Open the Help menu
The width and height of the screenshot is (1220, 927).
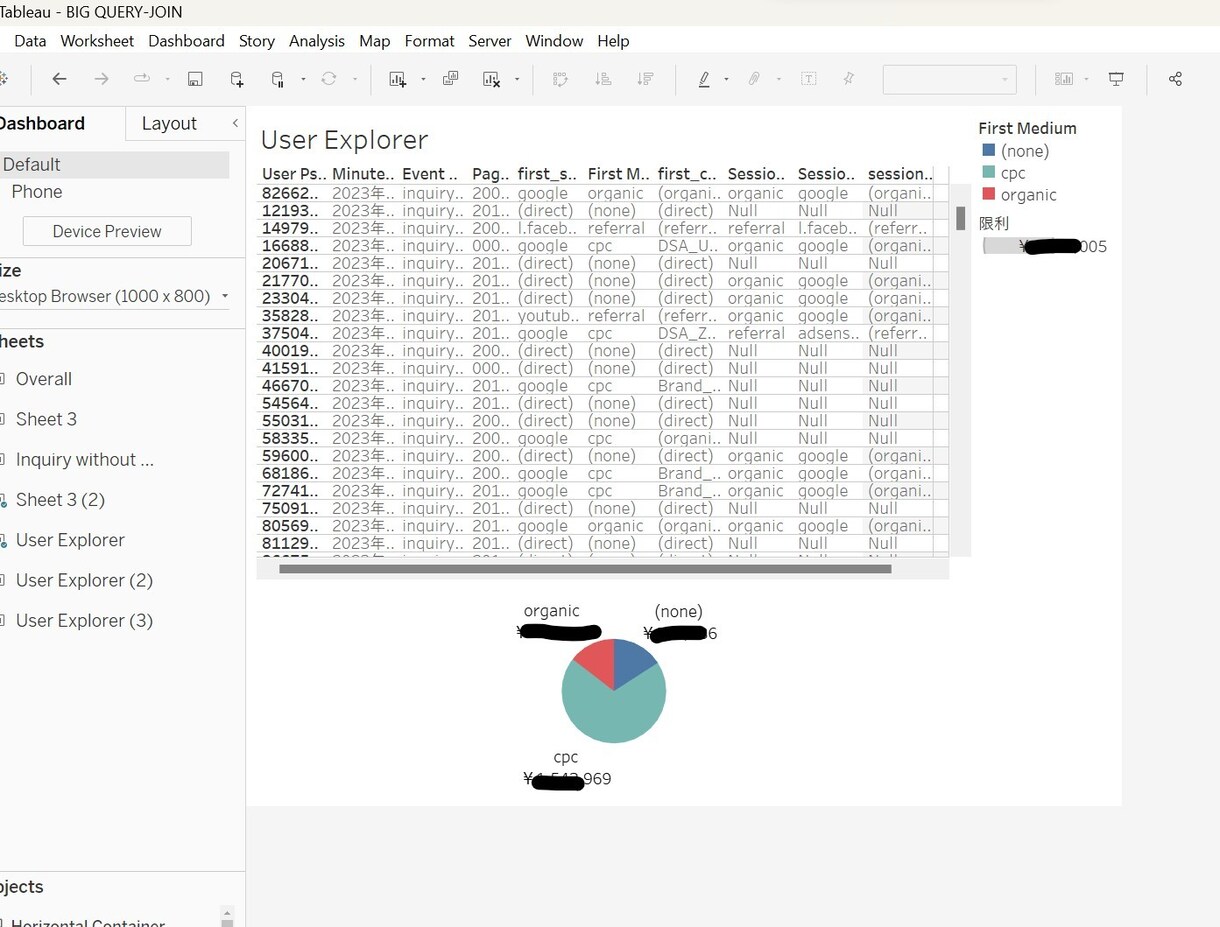[x=613, y=41]
